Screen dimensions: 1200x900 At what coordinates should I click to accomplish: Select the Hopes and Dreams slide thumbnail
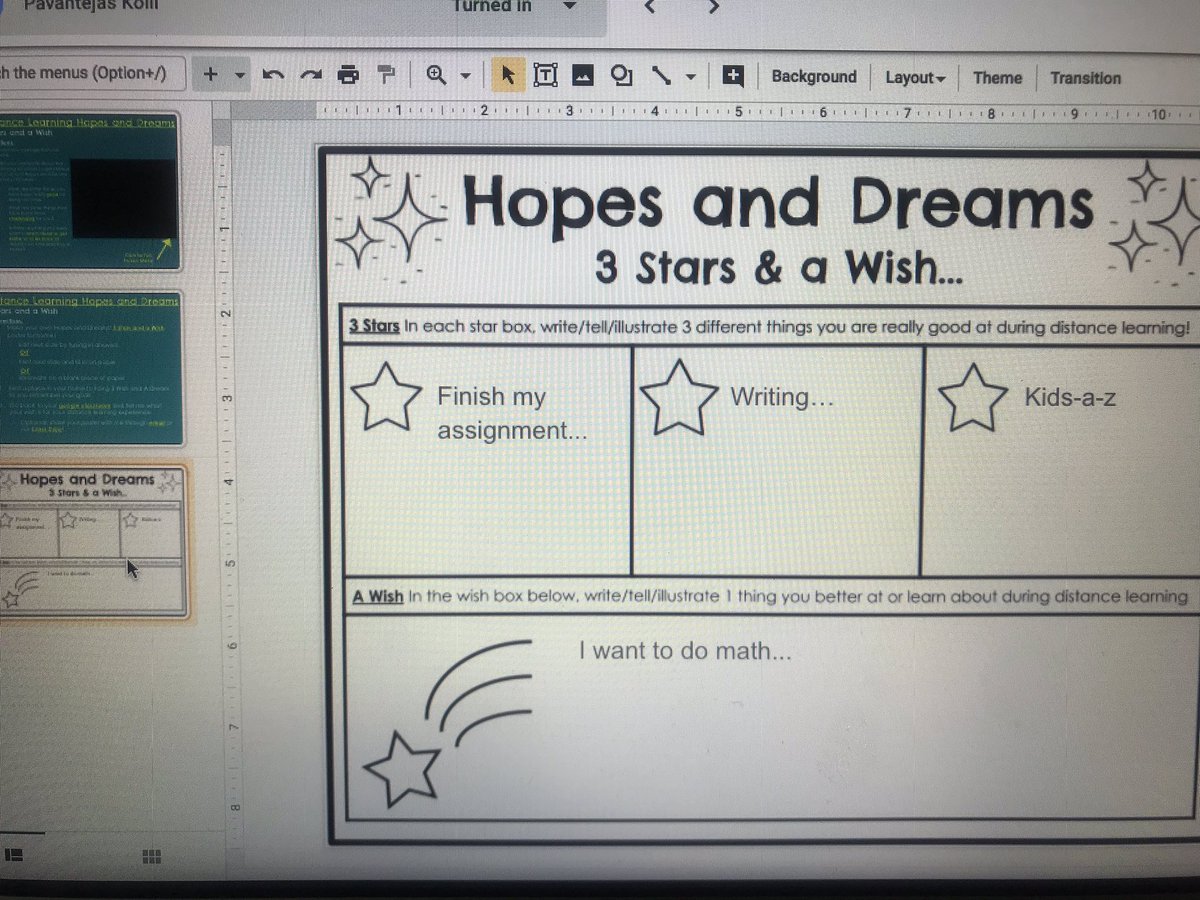coord(92,541)
